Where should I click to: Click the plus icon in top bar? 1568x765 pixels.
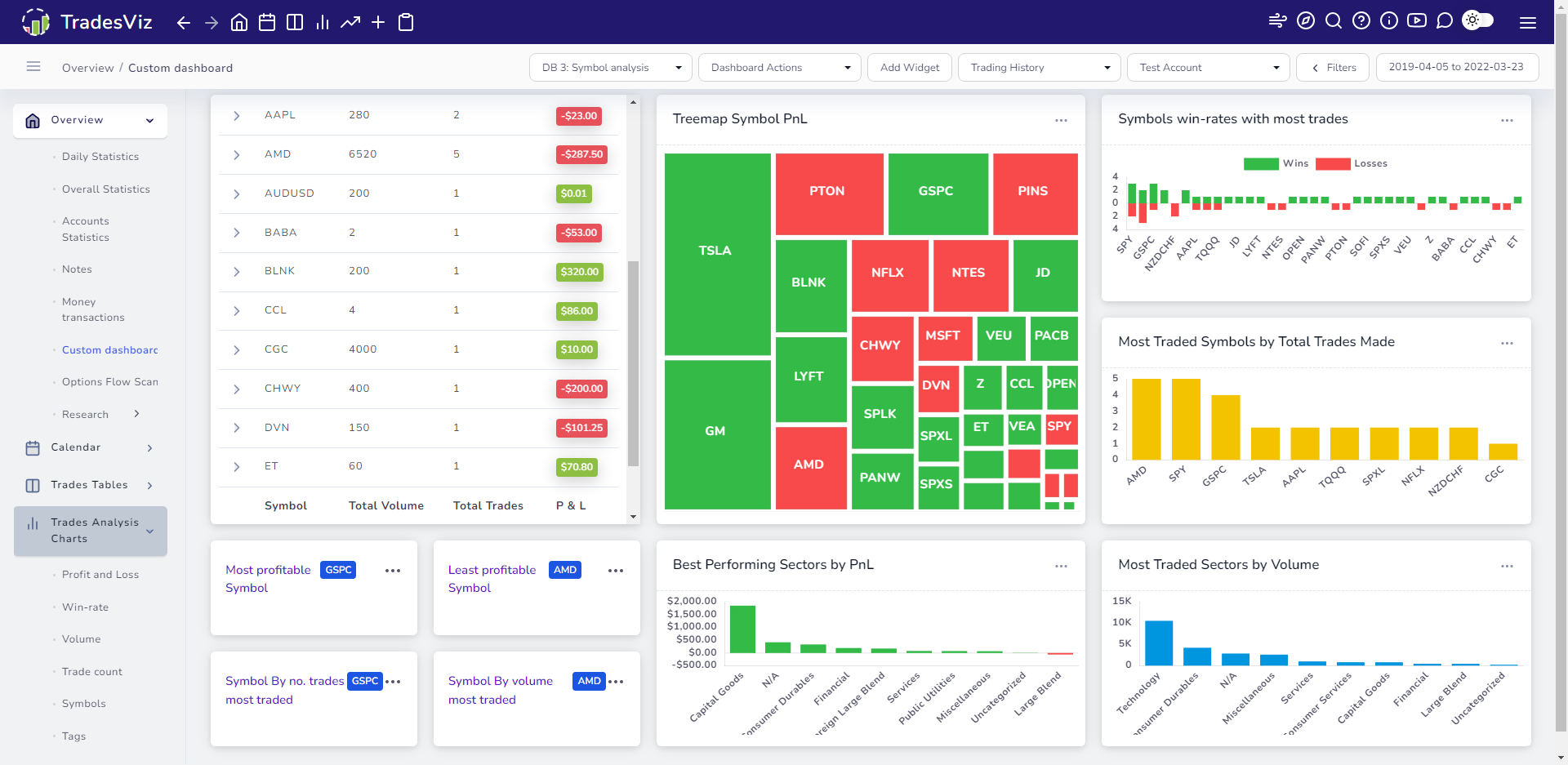[x=378, y=23]
